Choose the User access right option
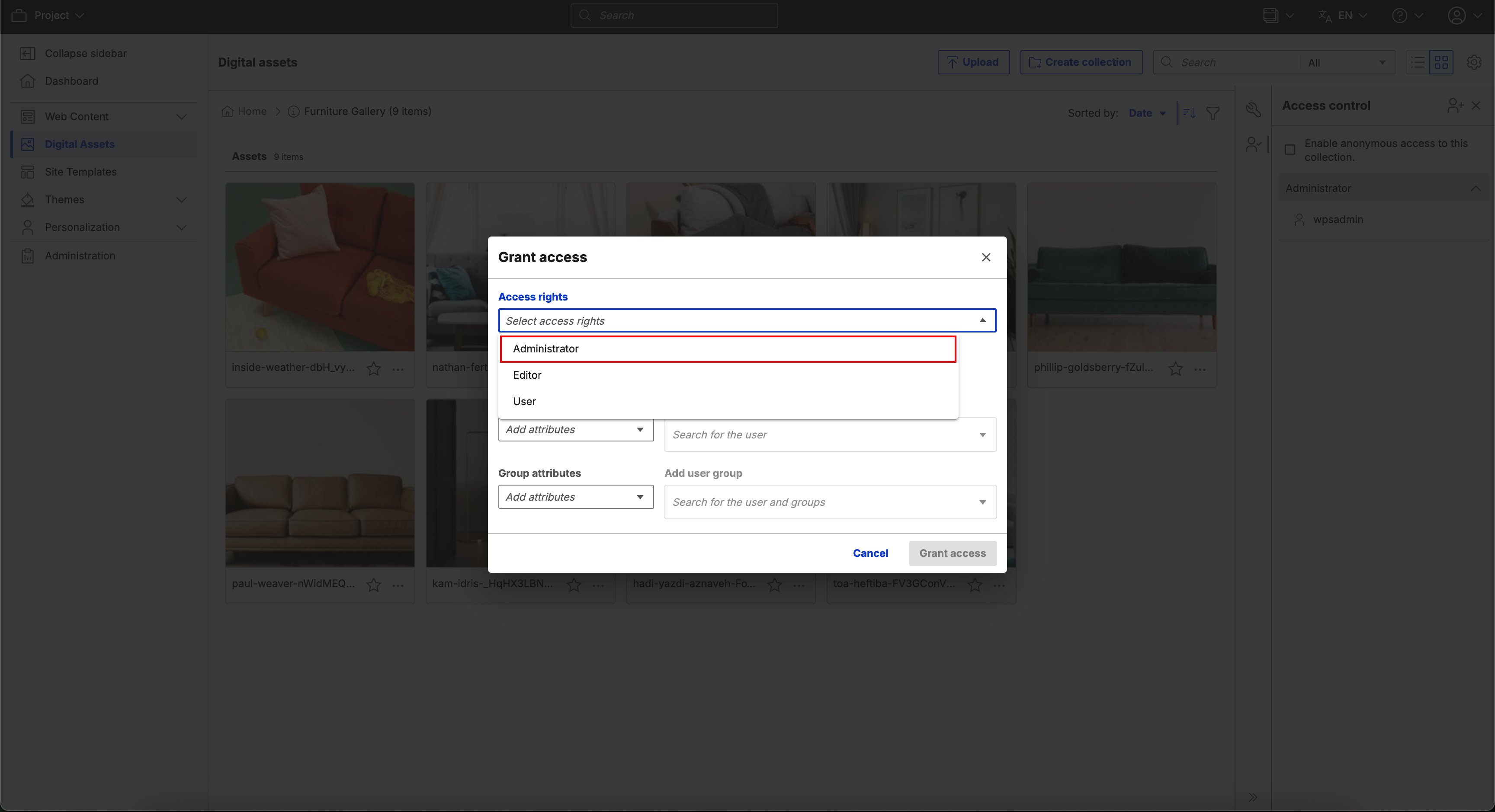Screen dimensions: 1495x812 524,401
